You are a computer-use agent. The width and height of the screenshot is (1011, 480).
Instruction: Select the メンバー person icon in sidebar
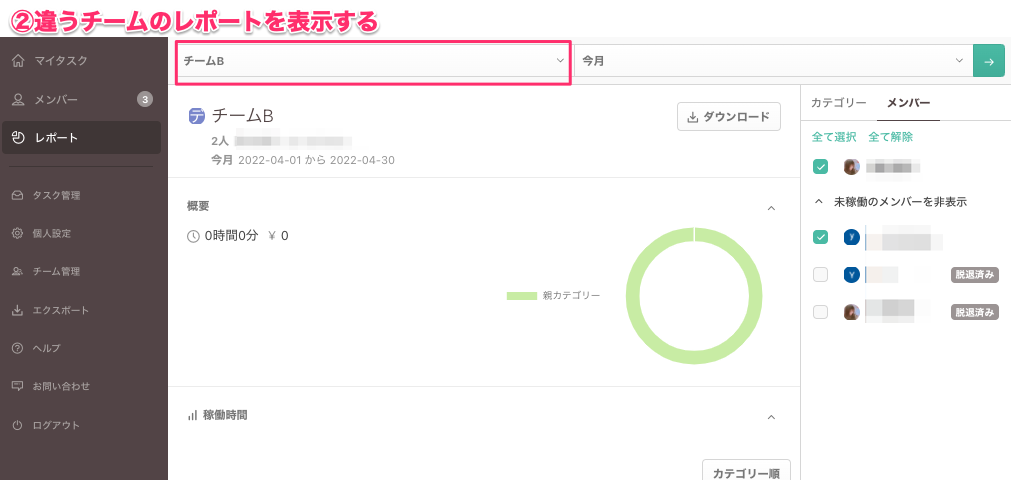coord(18,99)
